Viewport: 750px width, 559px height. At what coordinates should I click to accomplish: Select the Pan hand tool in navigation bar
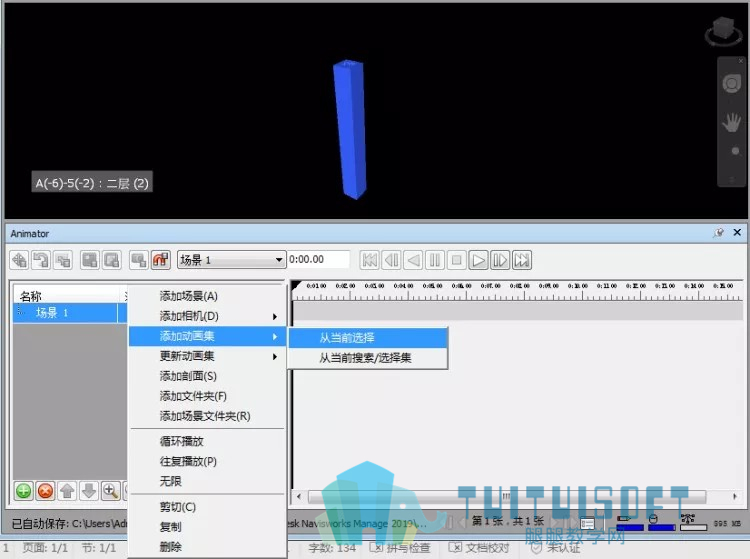point(731,122)
